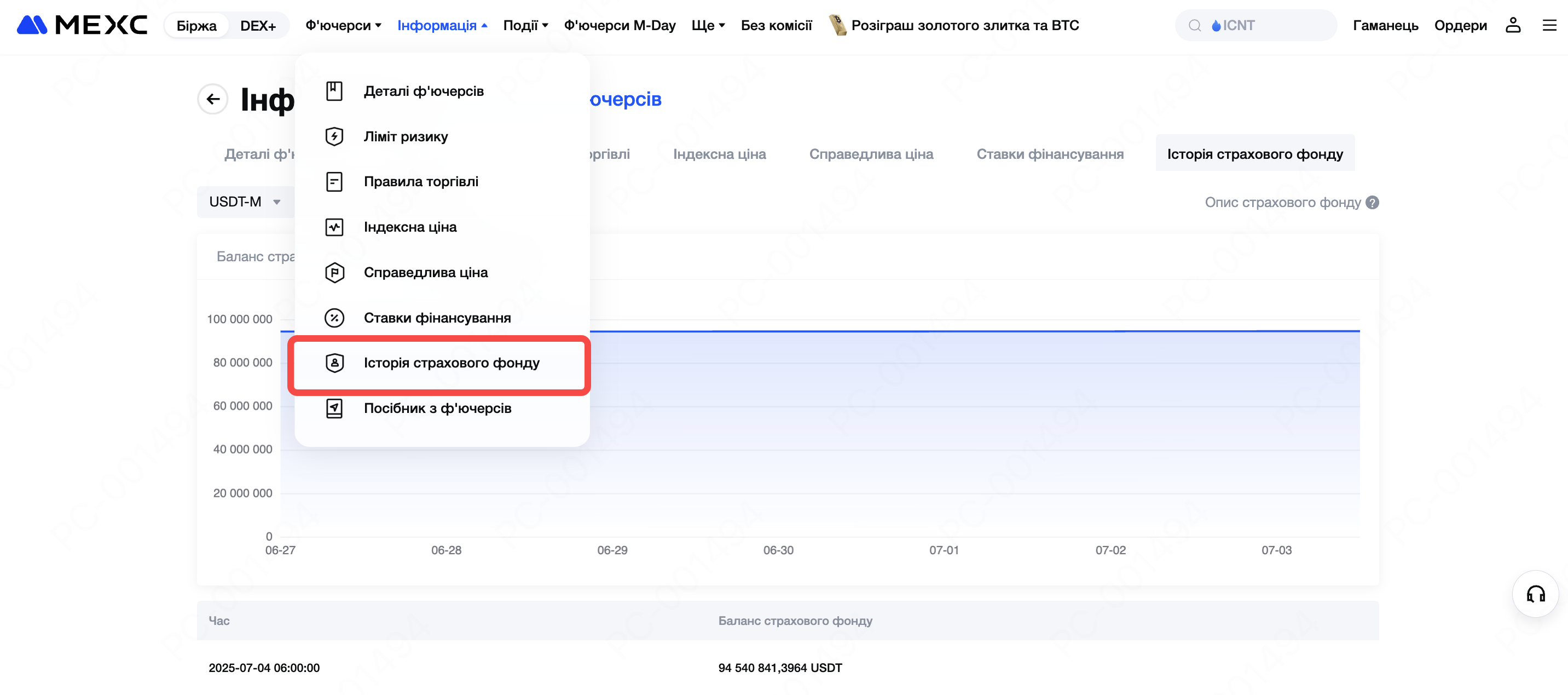Viewport: 1568px width, 695px height.
Task: Click the insurance fund description help icon
Action: tap(1372, 202)
